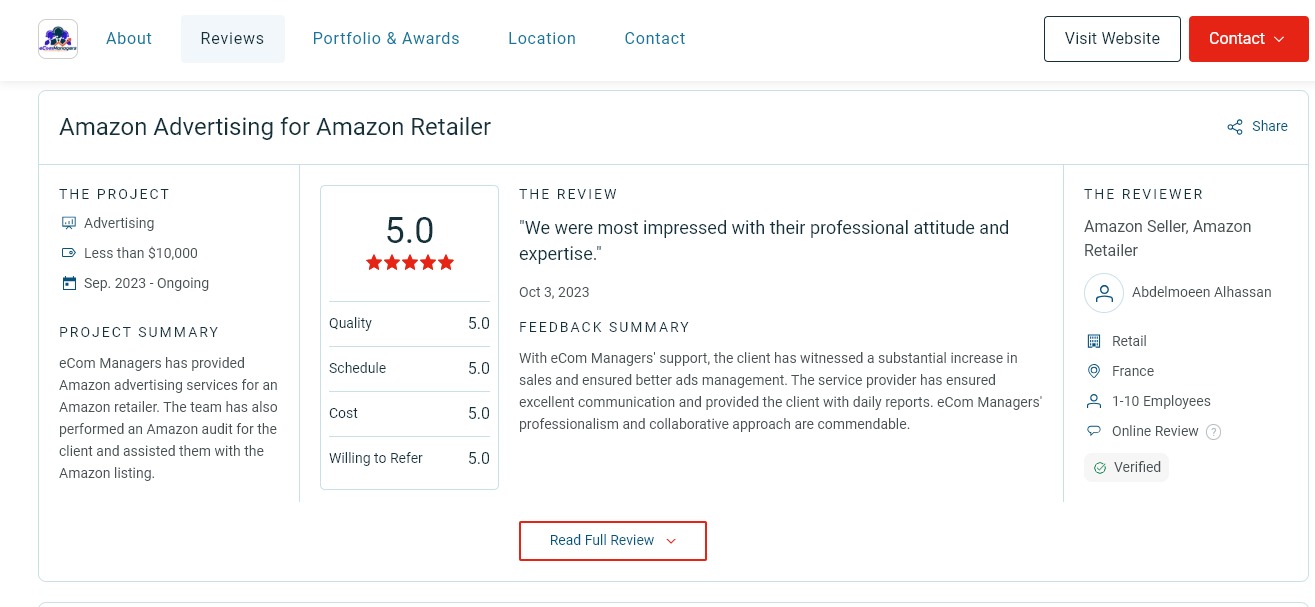Image resolution: width=1315 pixels, height=607 pixels.
Task: Click the location pin icon by France
Action: click(1093, 371)
